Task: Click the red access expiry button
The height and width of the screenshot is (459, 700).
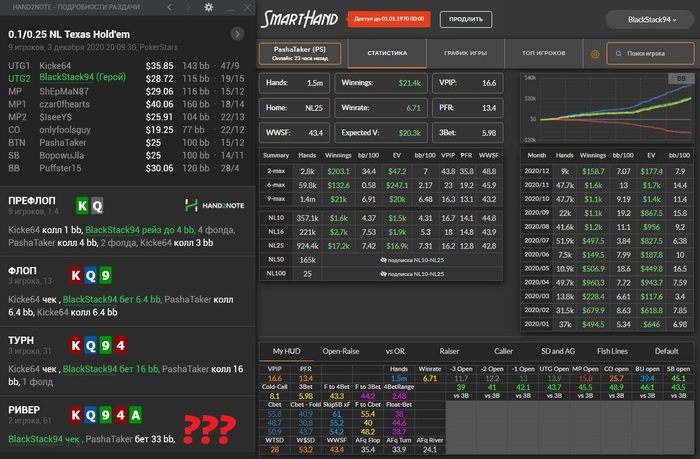Action: (389, 19)
